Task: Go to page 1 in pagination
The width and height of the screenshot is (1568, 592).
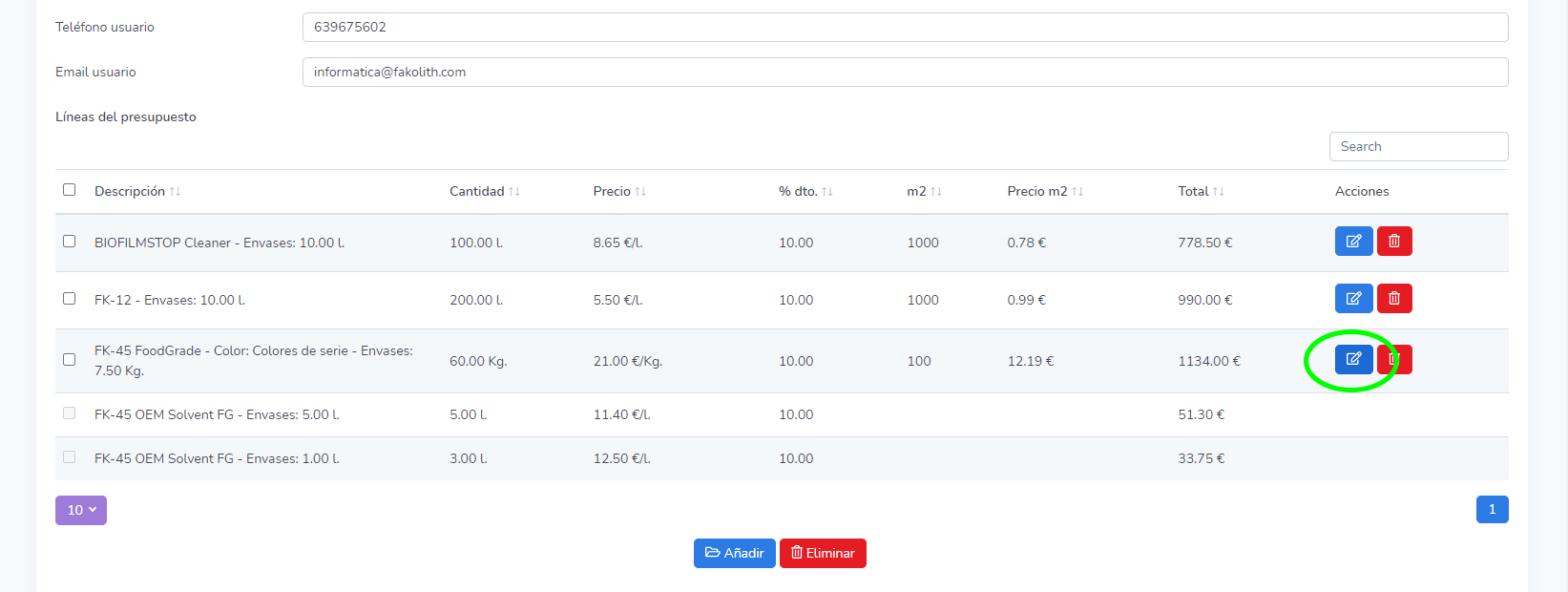Action: tap(1492, 510)
